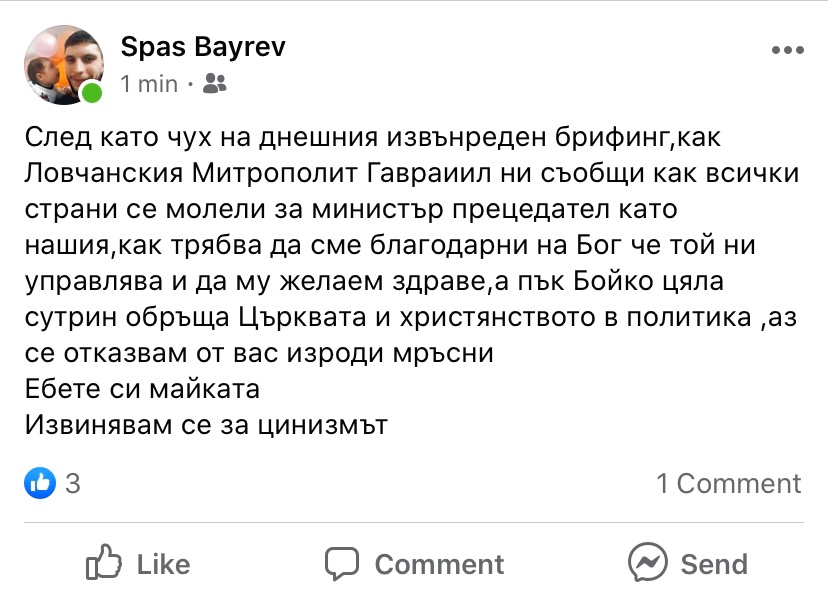Screen dimensions: 828x589
Task: Click the Messenger Send icon
Action: (647, 562)
